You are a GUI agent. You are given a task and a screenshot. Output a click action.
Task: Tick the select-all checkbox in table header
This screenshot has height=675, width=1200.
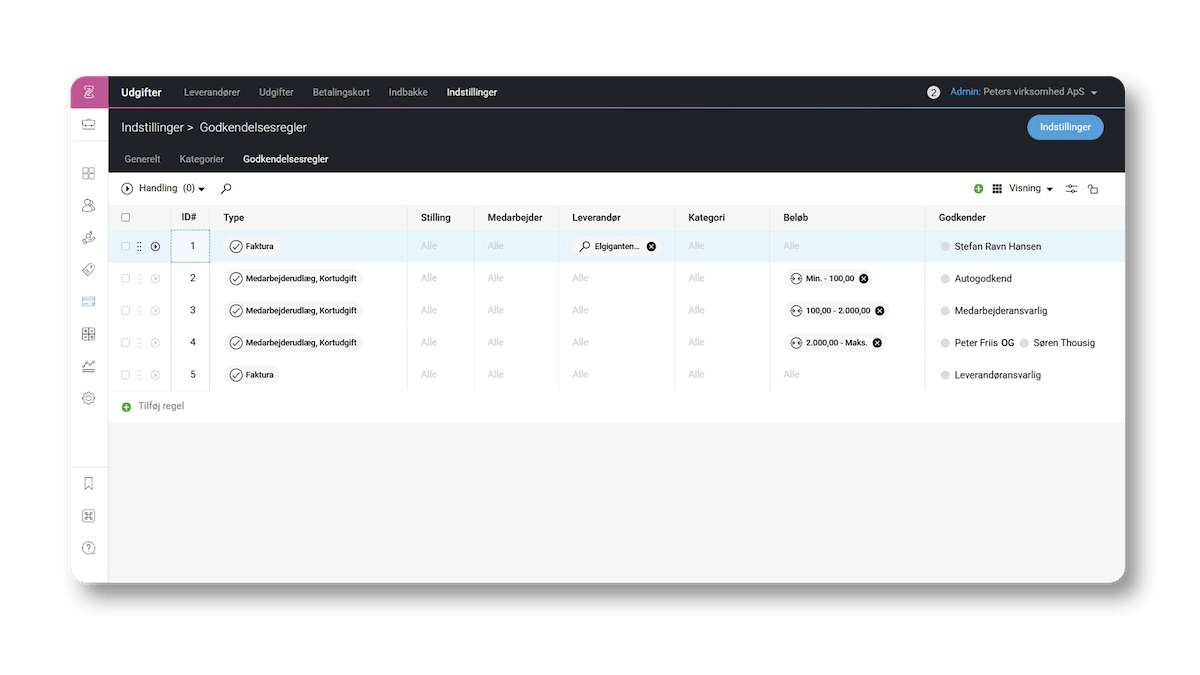(125, 217)
